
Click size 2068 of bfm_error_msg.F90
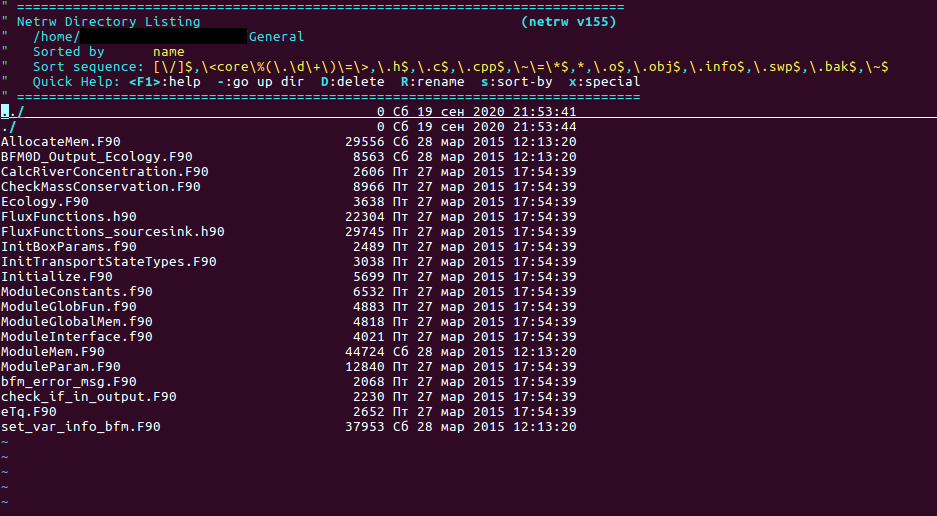pos(369,381)
